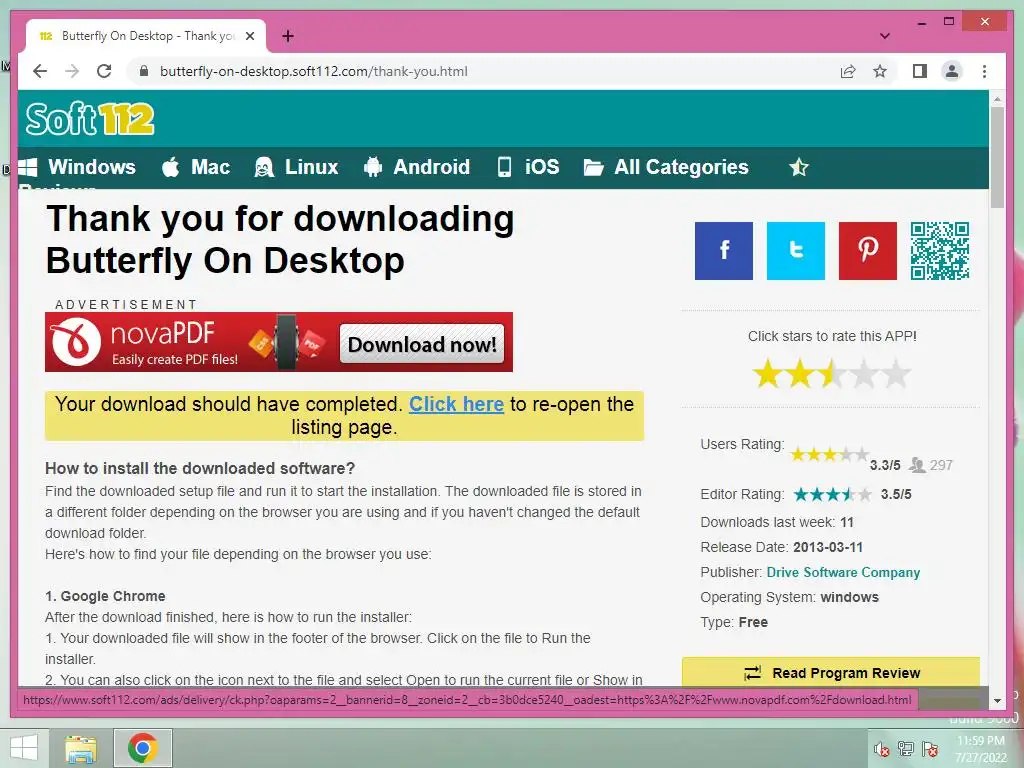Click the address bar URL
1024x768 pixels.
(x=313, y=71)
